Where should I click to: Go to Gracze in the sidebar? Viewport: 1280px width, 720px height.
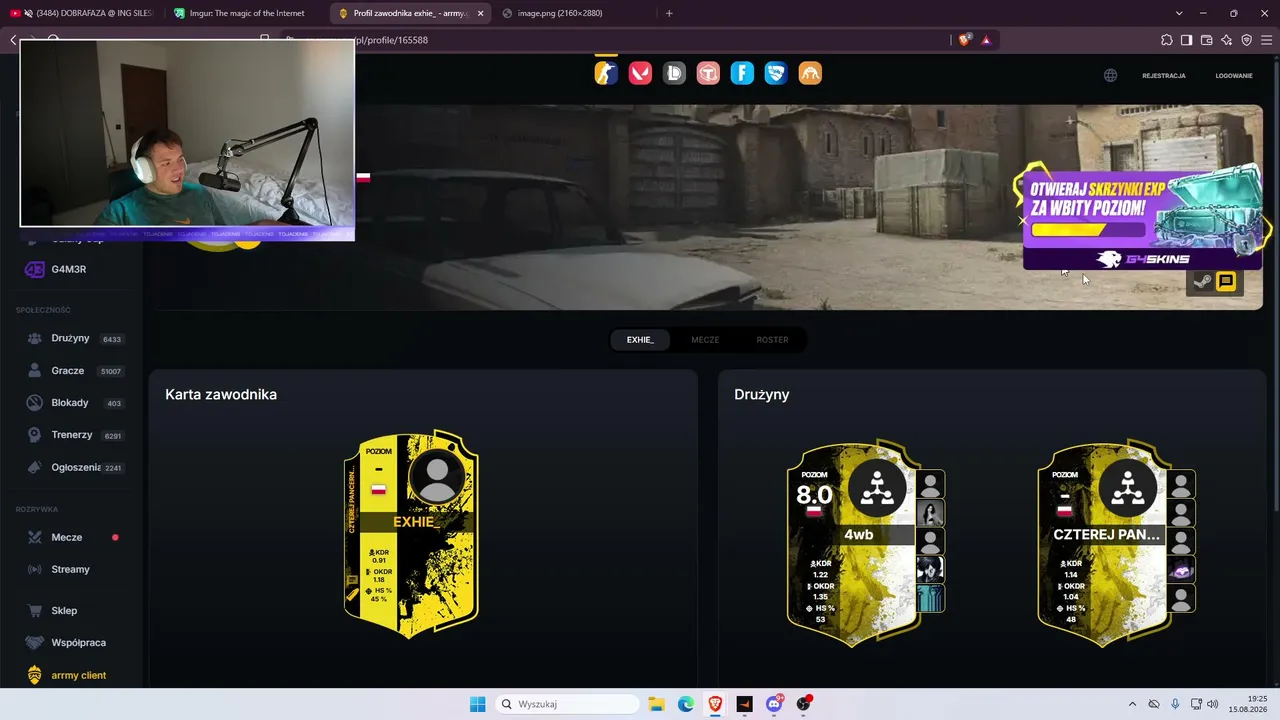click(70, 370)
